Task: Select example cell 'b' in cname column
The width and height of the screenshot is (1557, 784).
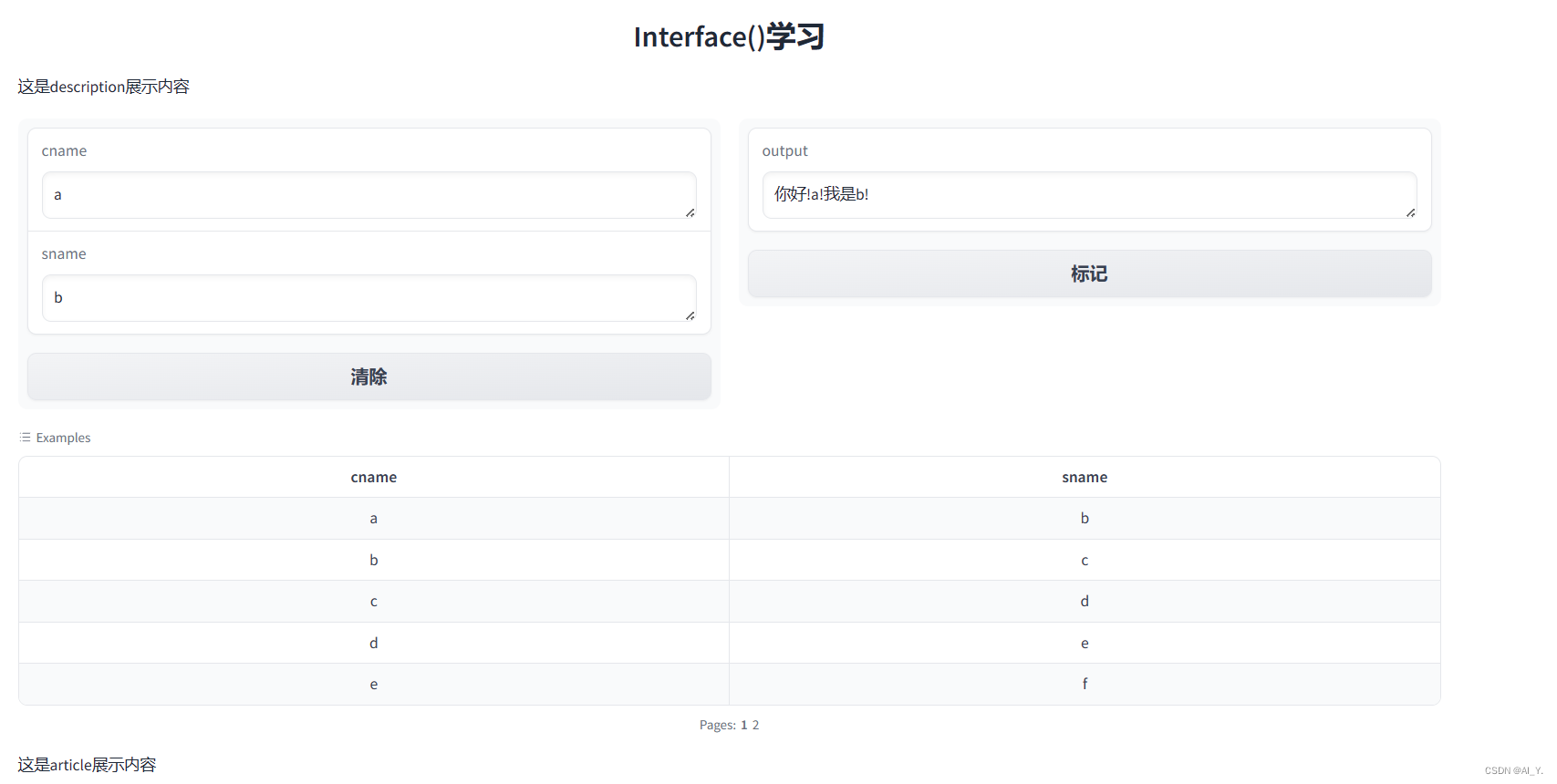Action: (x=374, y=560)
